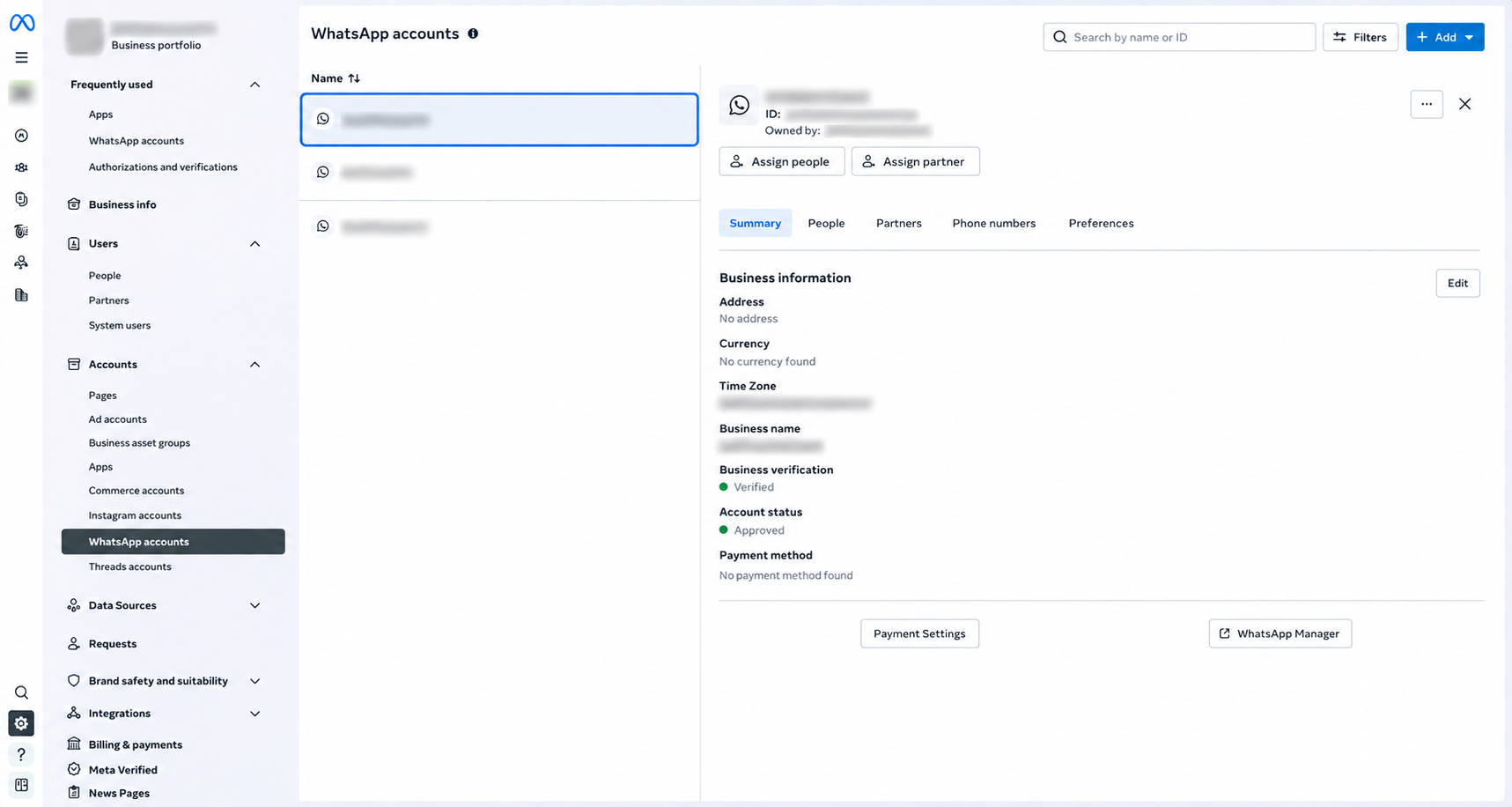
Task: Open help via the question mark icon
Action: tap(22, 754)
